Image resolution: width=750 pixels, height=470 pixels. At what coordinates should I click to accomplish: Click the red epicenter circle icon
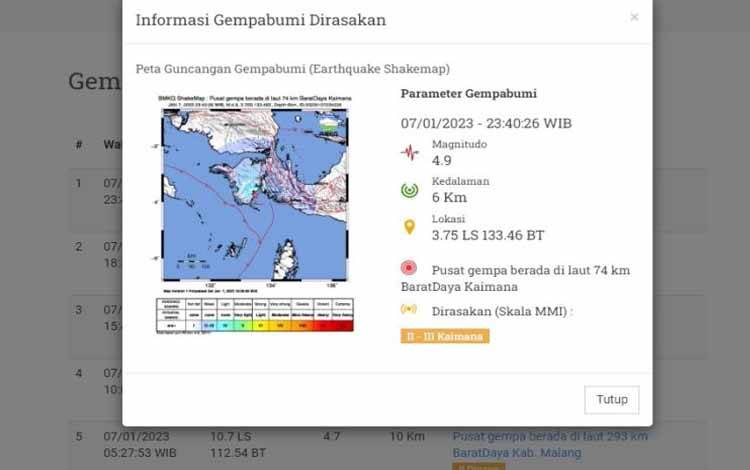point(409,268)
